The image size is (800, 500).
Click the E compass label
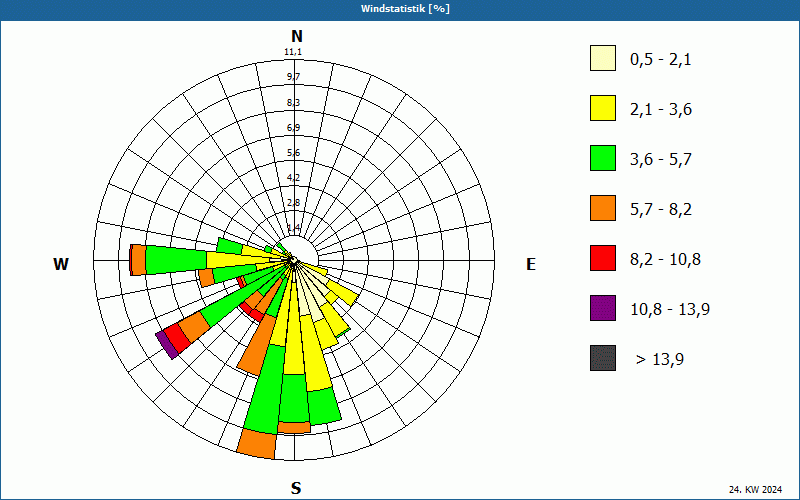point(531,264)
